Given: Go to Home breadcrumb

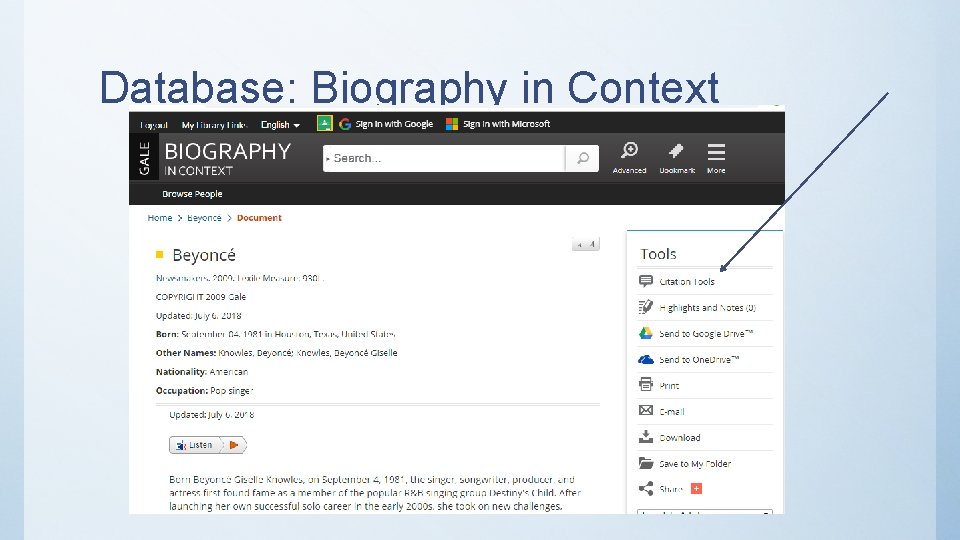Looking at the screenshot, I should click(x=160, y=218).
